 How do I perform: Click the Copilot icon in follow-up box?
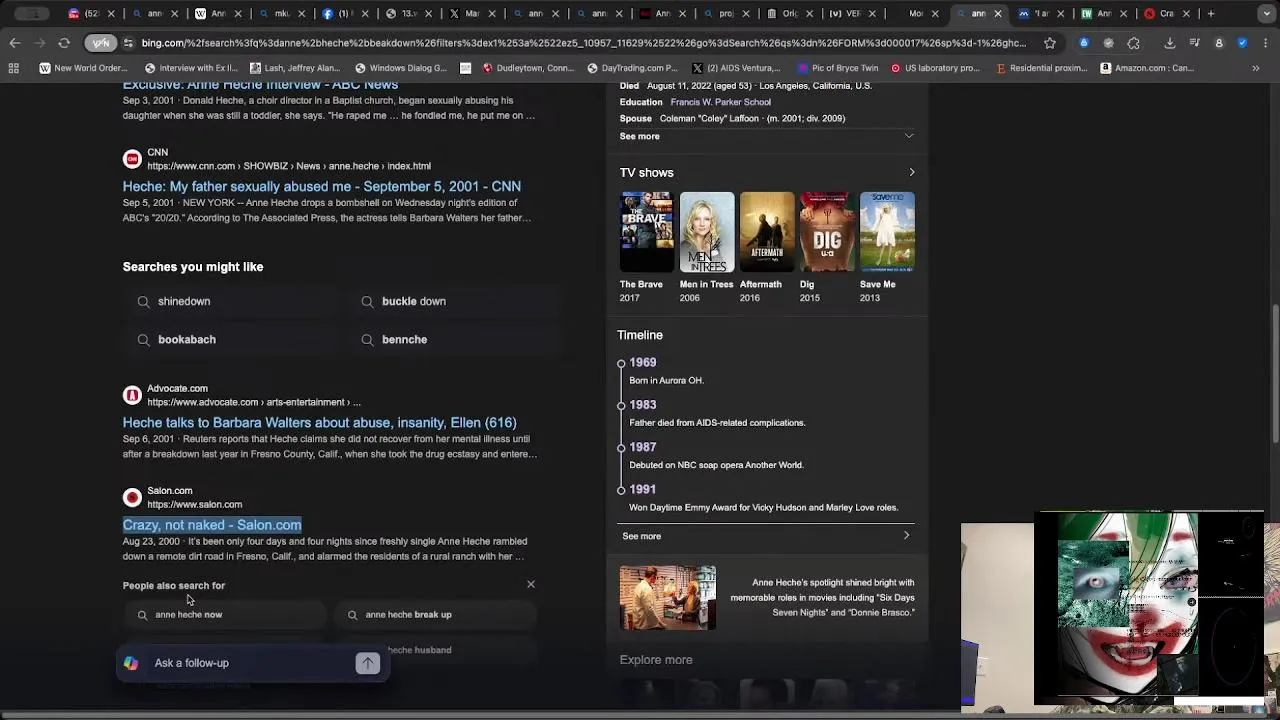pyautogui.click(x=131, y=663)
